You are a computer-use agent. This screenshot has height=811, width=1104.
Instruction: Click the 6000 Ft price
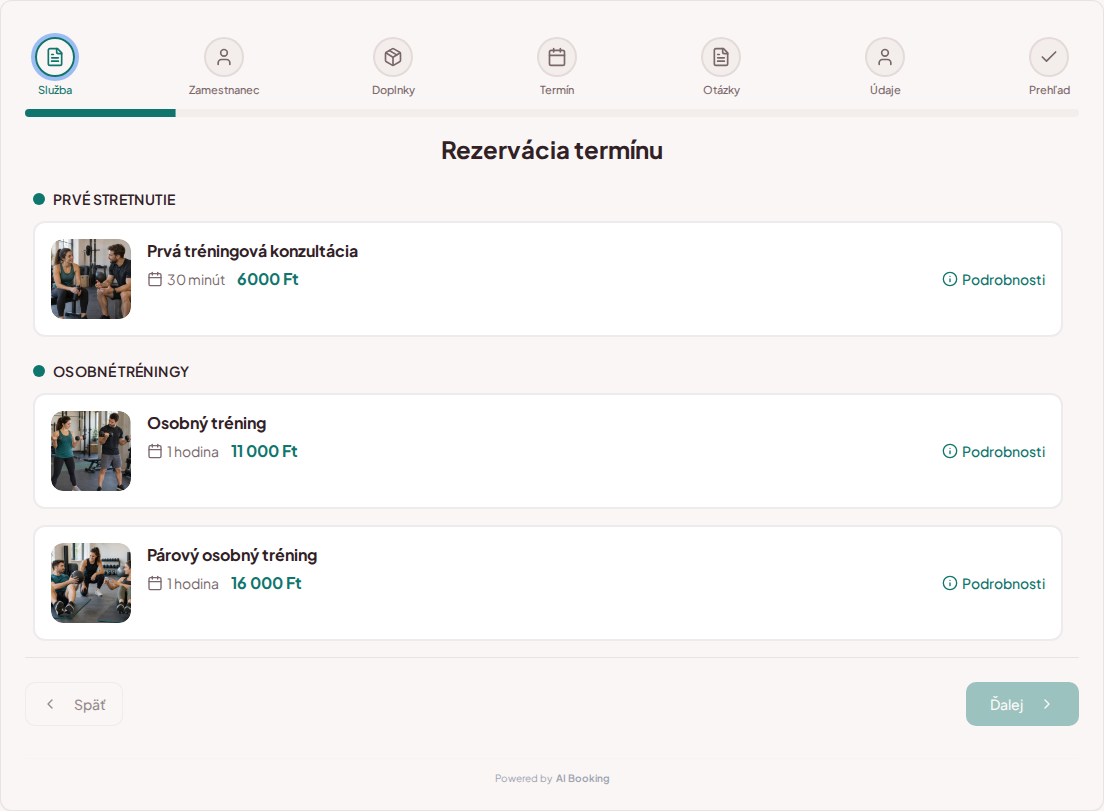(268, 279)
